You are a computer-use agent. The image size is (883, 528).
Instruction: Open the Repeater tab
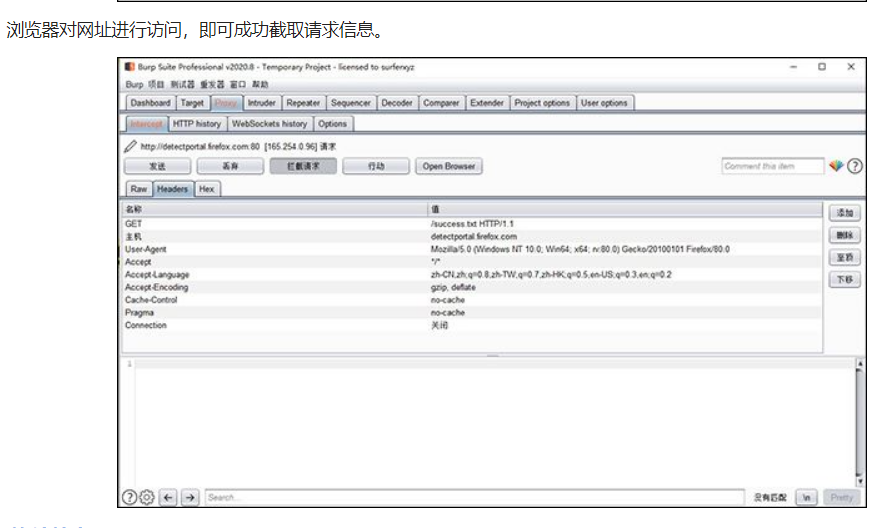click(303, 103)
